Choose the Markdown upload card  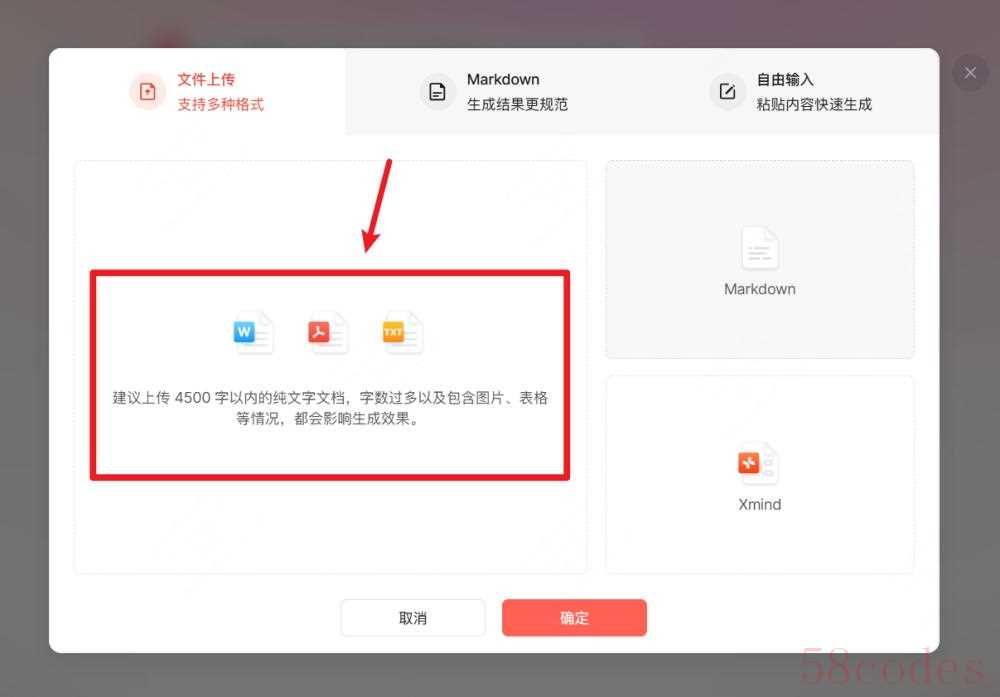pyautogui.click(x=760, y=260)
